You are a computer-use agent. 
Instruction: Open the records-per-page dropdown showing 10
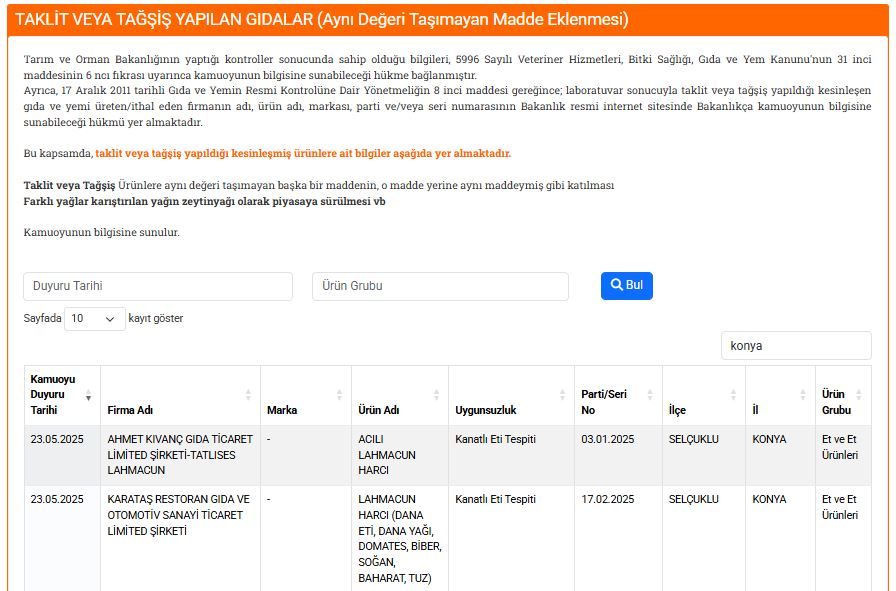tap(95, 319)
